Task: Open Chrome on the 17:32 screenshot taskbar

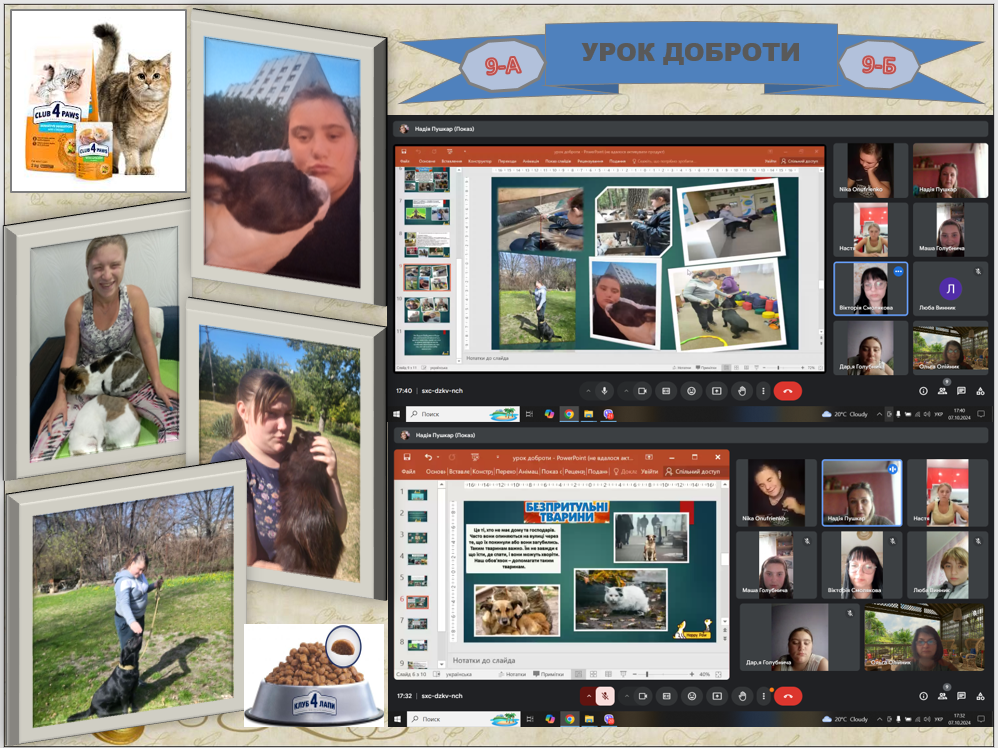Action: tap(570, 719)
